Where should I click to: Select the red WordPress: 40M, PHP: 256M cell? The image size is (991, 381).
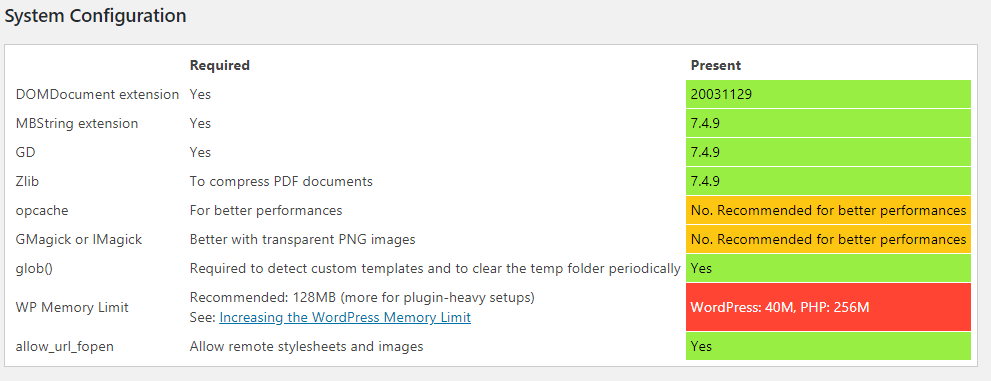click(x=828, y=307)
